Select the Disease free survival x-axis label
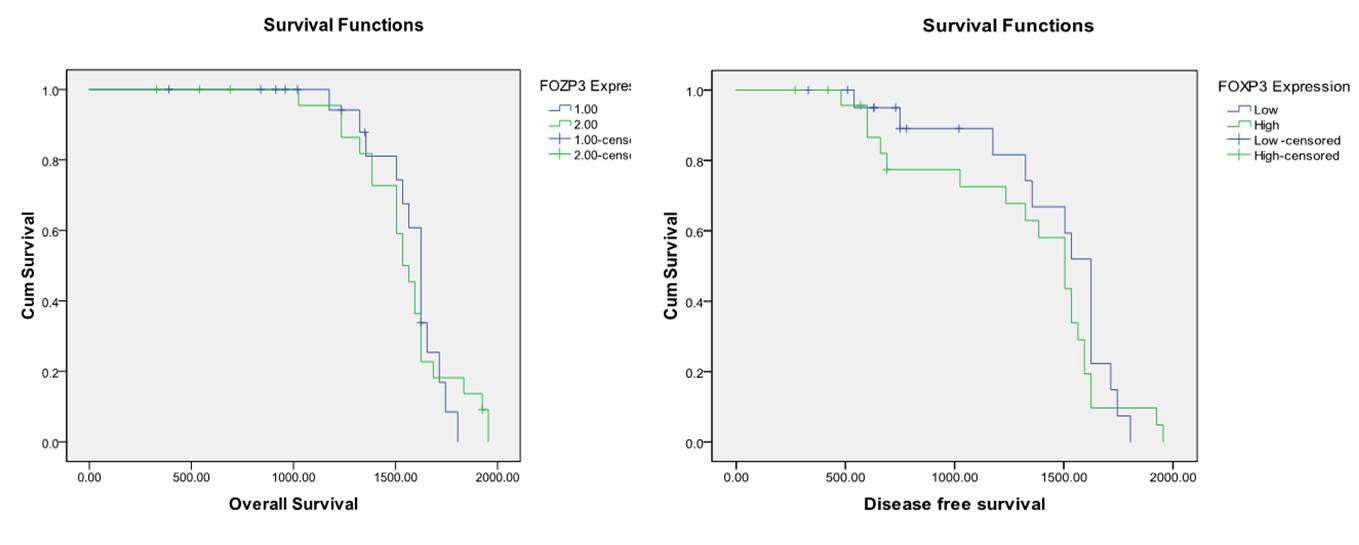This screenshot has width=1359, height=545. point(954,503)
